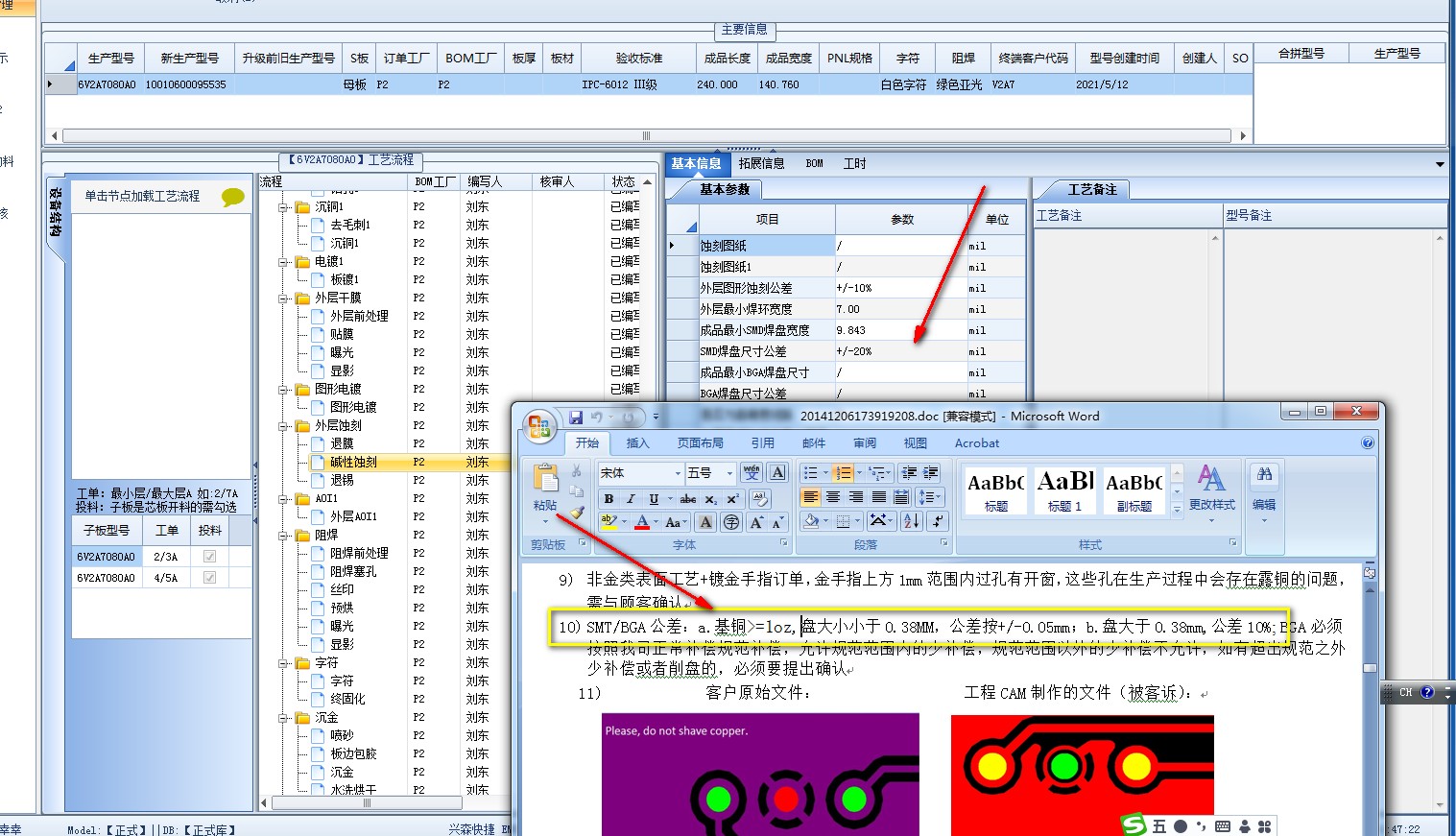Screen dimensions: 1456x836
Task: Click 单击节点加载工艺流程 button
Action: tap(142, 196)
